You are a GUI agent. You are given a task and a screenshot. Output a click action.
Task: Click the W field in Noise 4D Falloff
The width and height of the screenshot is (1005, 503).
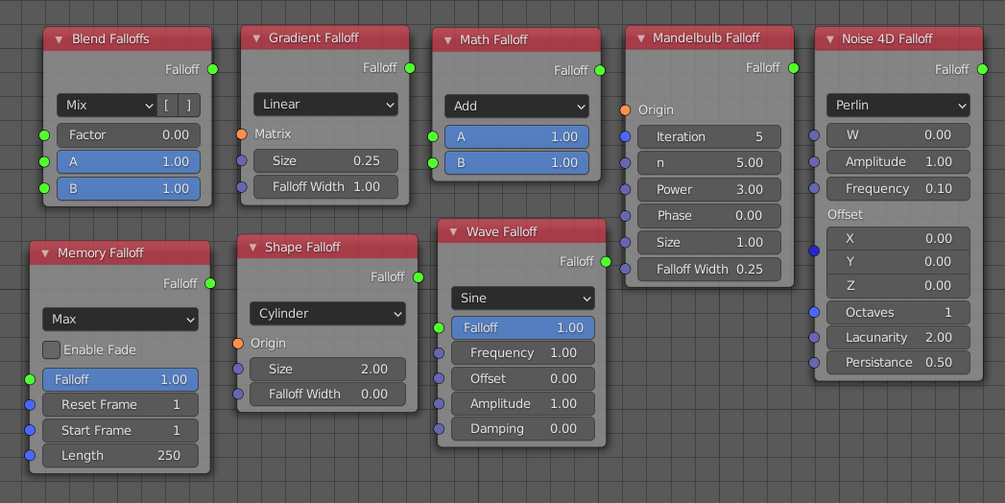tap(898, 135)
